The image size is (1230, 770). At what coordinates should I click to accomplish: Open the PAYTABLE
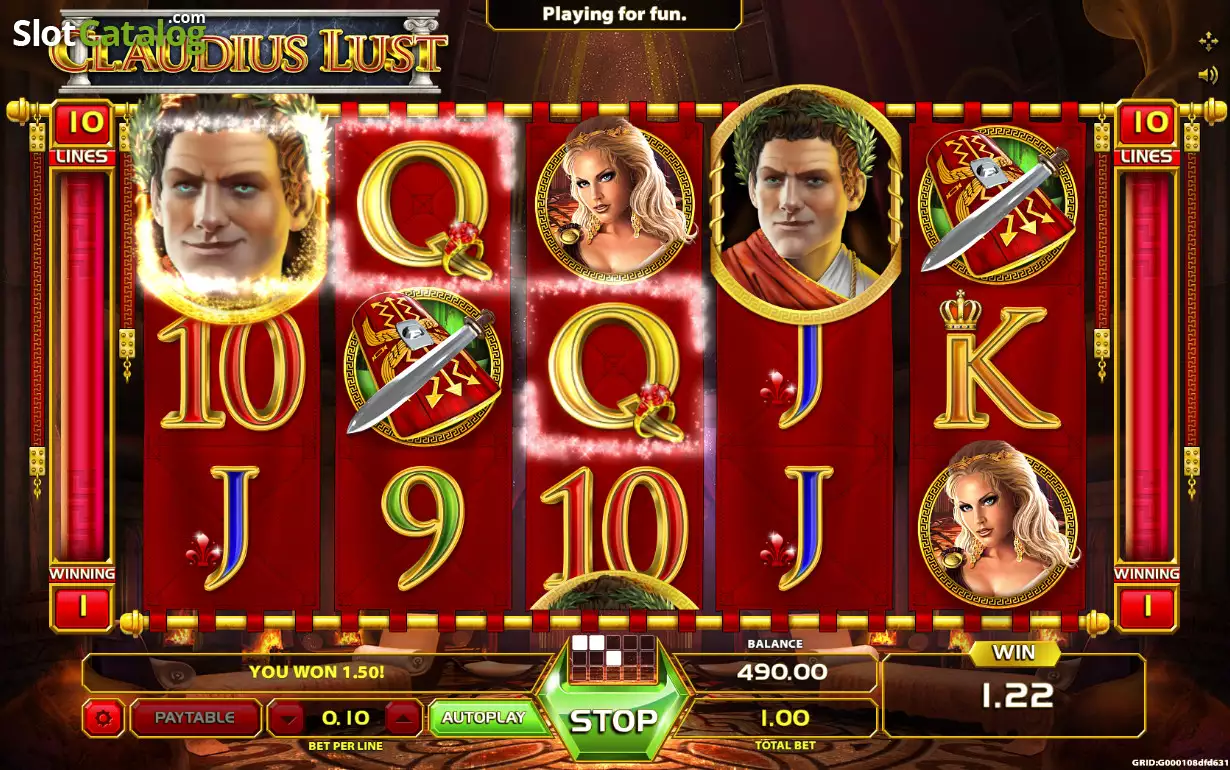(x=195, y=717)
